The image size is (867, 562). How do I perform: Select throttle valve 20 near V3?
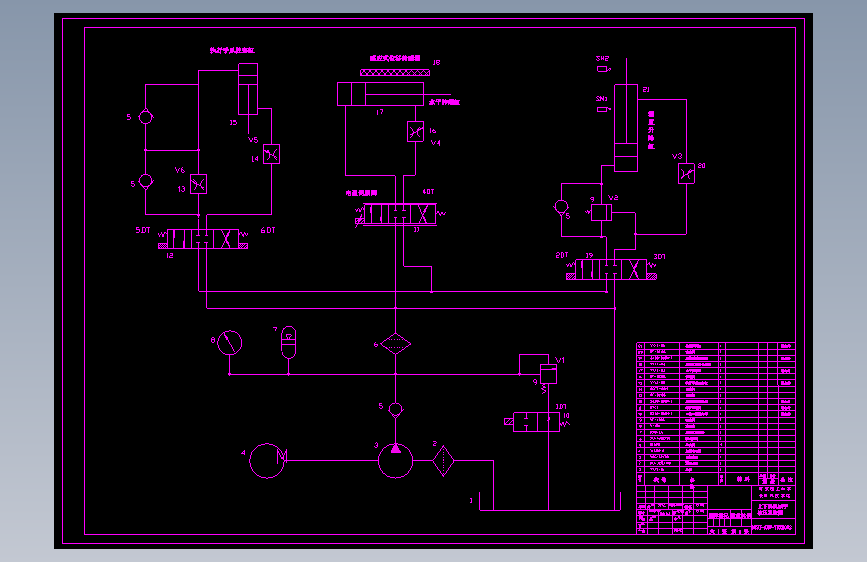(686, 174)
